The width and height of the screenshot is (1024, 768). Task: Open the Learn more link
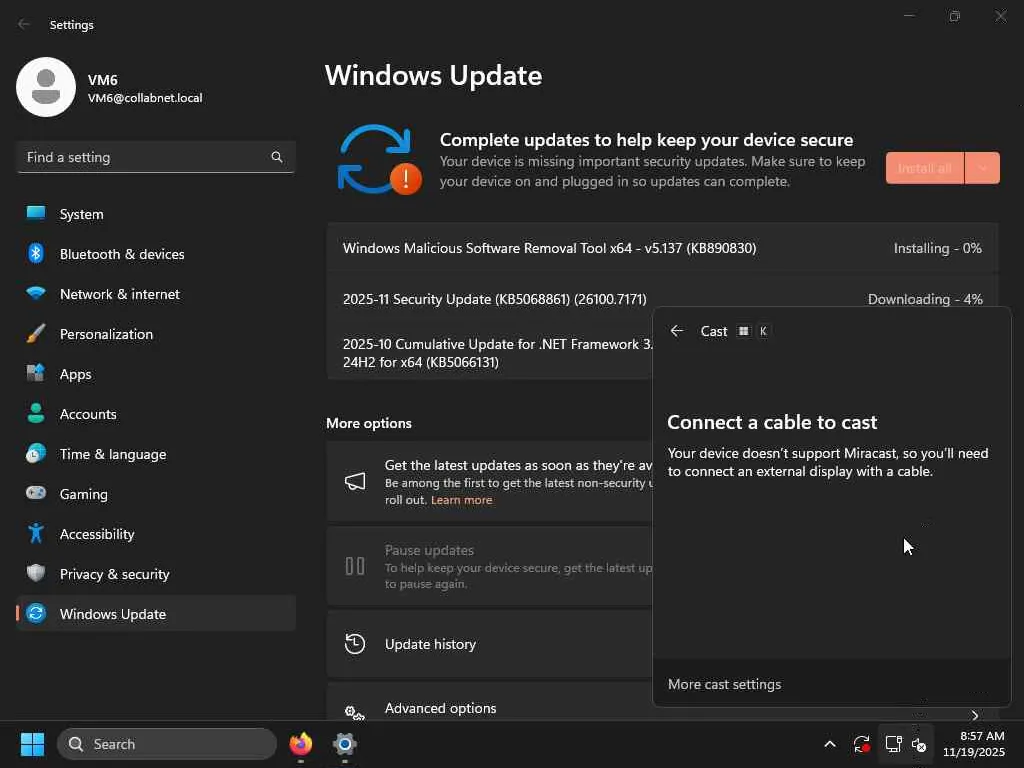click(462, 500)
